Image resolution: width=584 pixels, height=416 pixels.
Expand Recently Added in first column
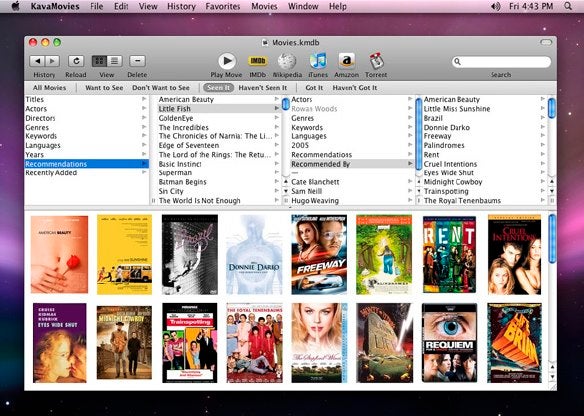[86, 173]
